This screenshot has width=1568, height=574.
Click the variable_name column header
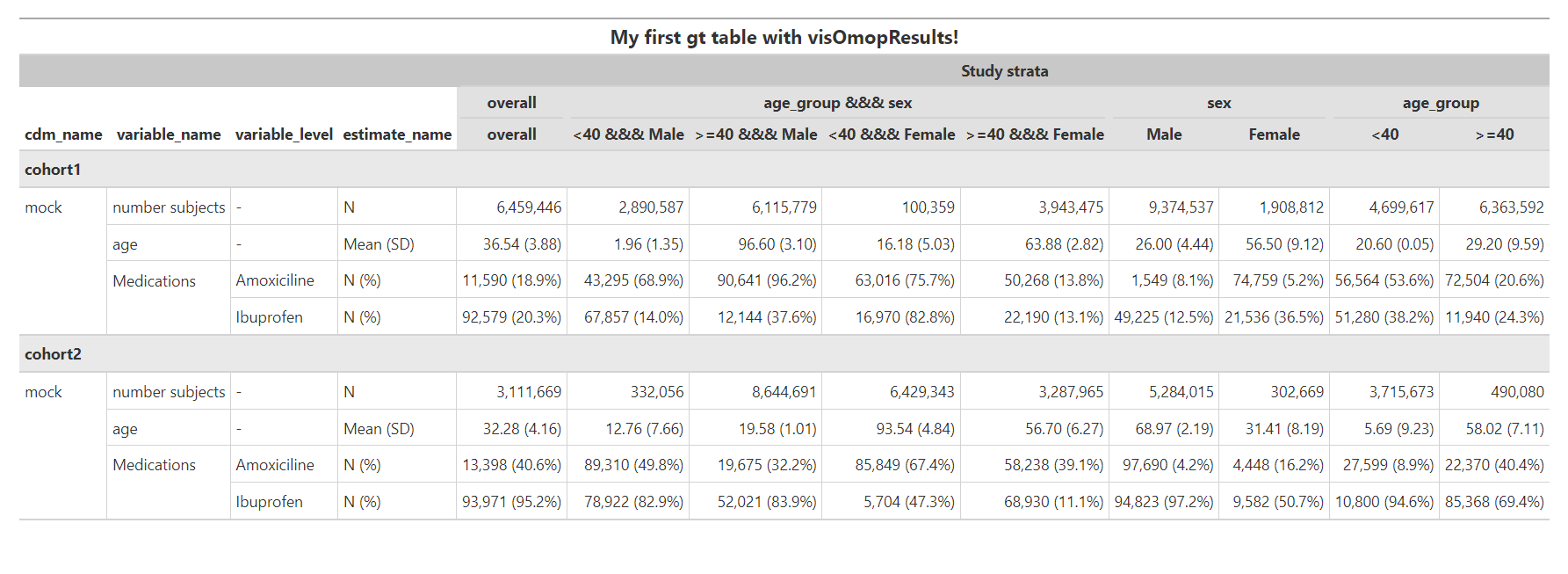click(x=169, y=134)
